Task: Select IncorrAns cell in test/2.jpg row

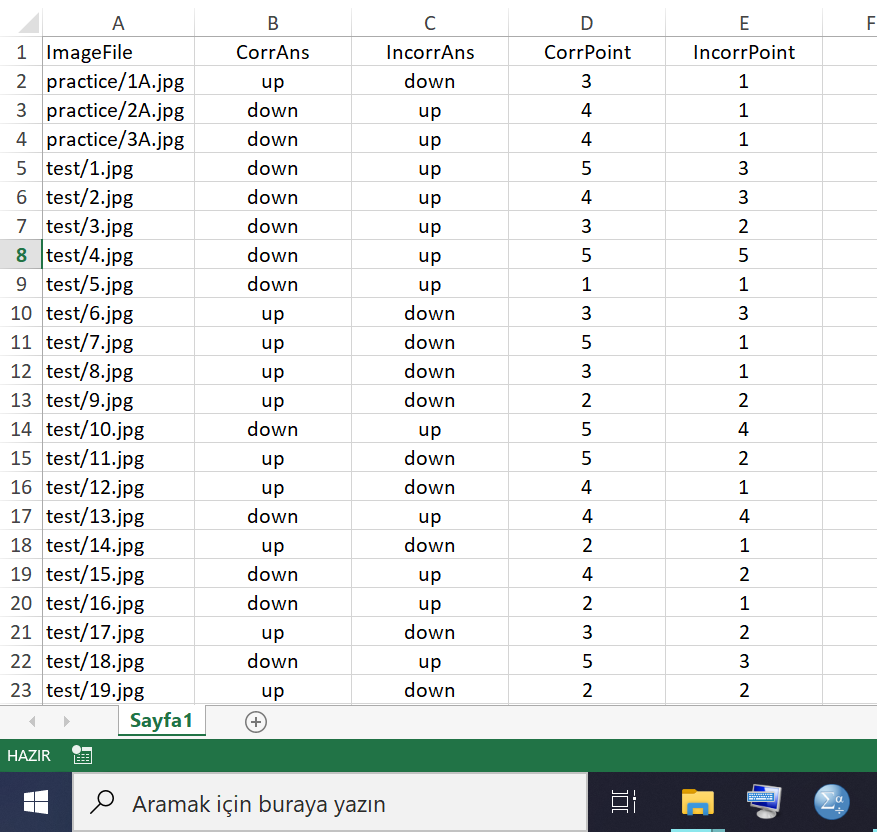Action: coord(430,197)
